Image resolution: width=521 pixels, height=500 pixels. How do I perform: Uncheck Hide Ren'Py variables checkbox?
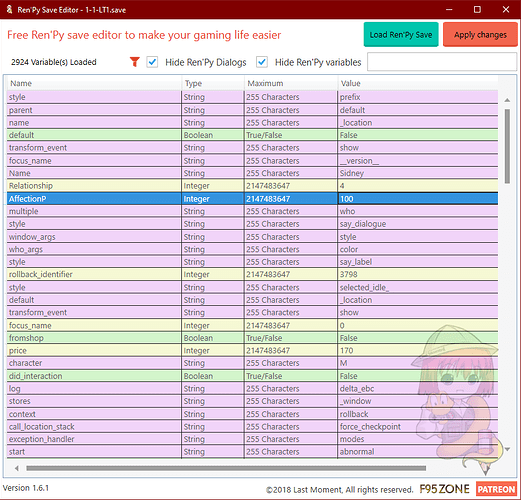[x=262, y=62]
